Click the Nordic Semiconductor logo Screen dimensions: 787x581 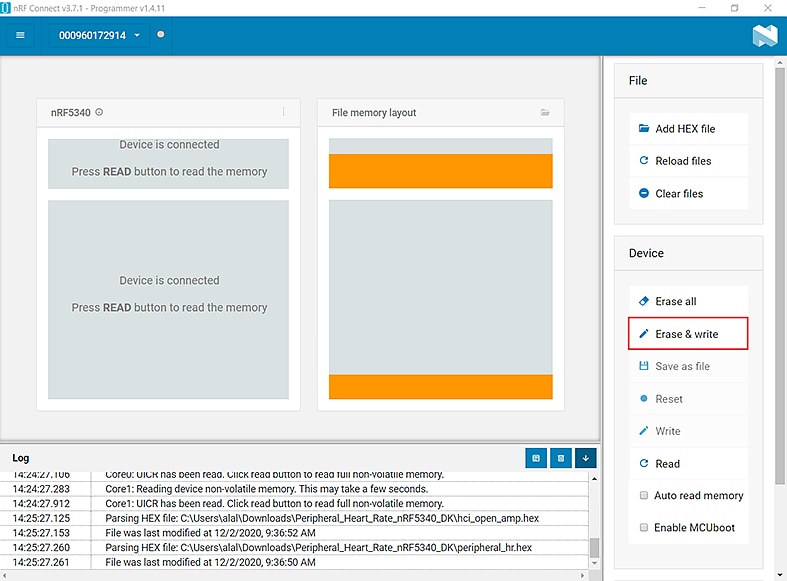[764, 36]
